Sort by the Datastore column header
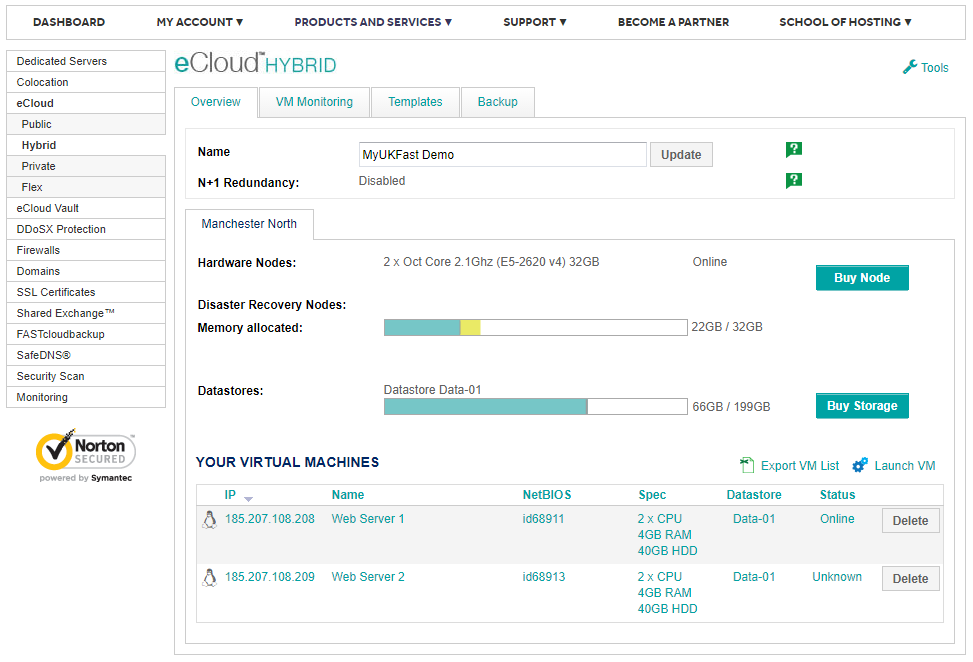Viewport: 973px width, 662px height. tap(754, 495)
